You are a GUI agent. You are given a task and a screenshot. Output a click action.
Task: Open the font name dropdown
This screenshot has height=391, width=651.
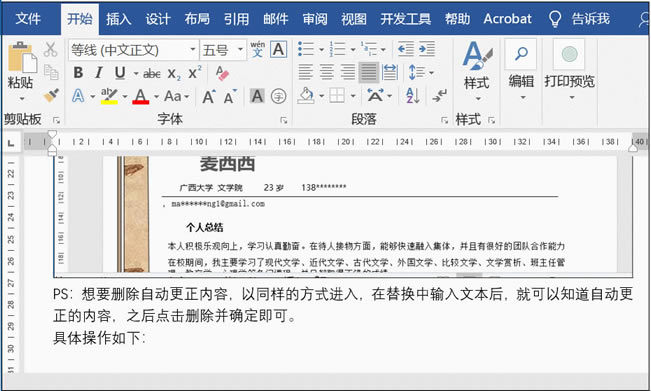click(193, 49)
